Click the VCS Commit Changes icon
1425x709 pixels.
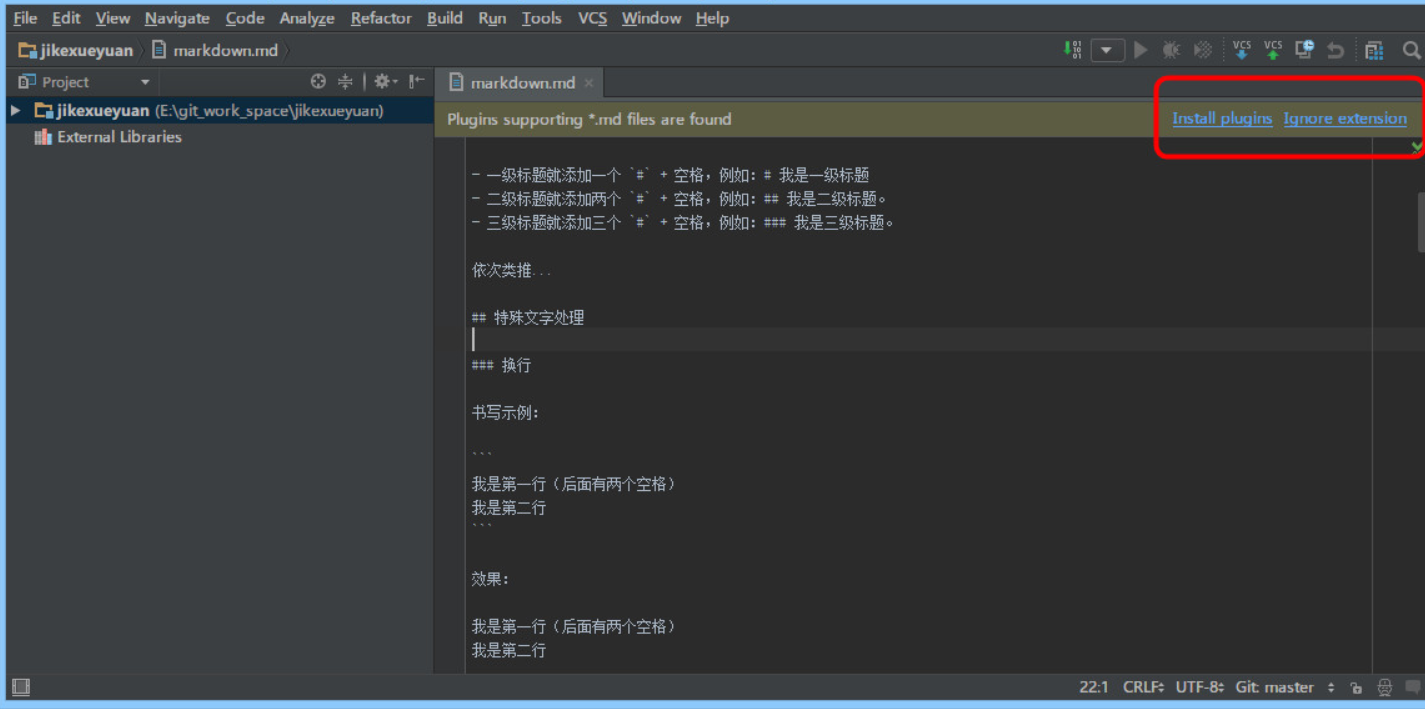coord(1273,49)
